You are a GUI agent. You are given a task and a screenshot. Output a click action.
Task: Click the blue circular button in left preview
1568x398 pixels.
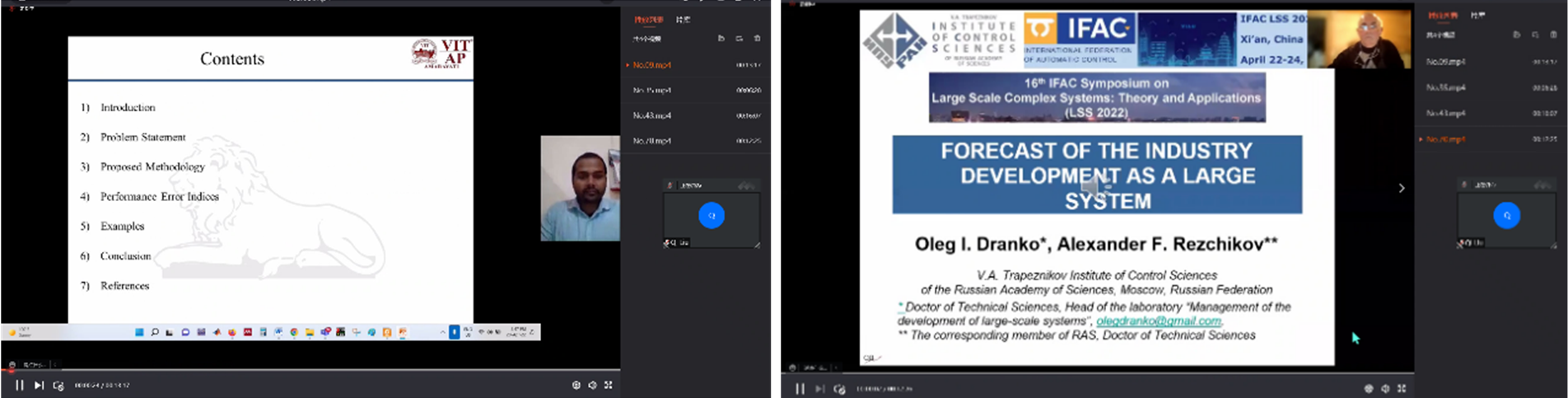[x=712, y=215]
